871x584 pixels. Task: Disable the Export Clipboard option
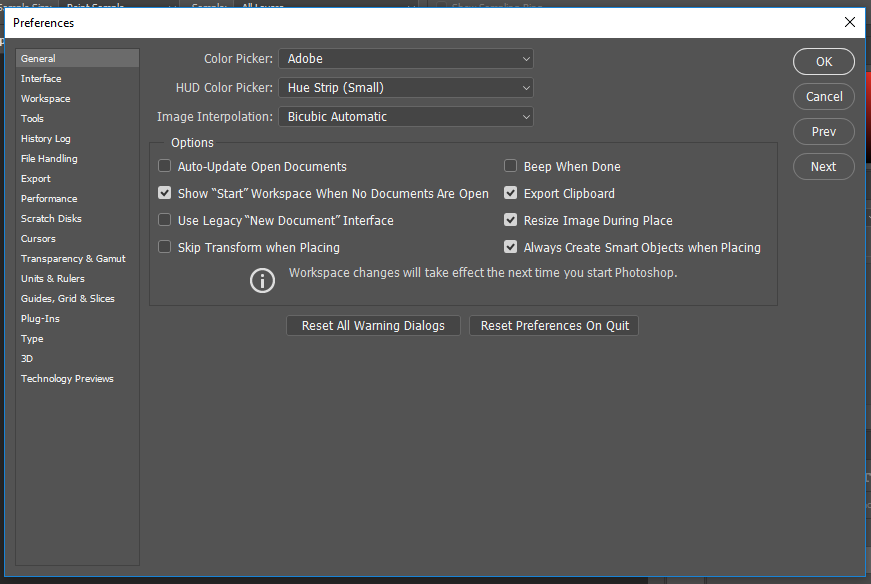pyautogui.click(x=511, y=194)
